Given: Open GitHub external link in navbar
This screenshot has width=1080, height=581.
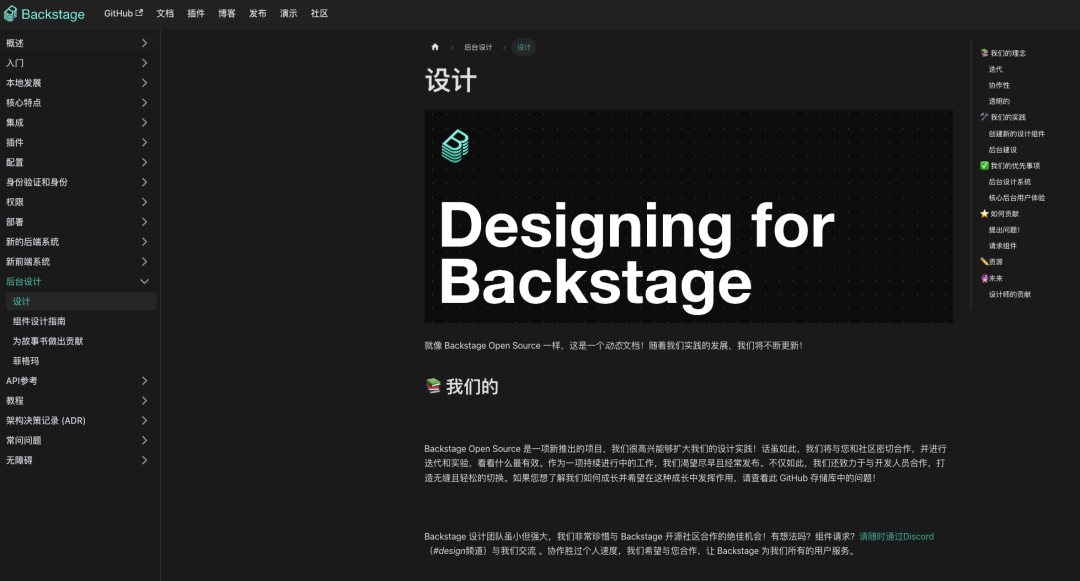Looking at the screenshot, I should [123, 14].
